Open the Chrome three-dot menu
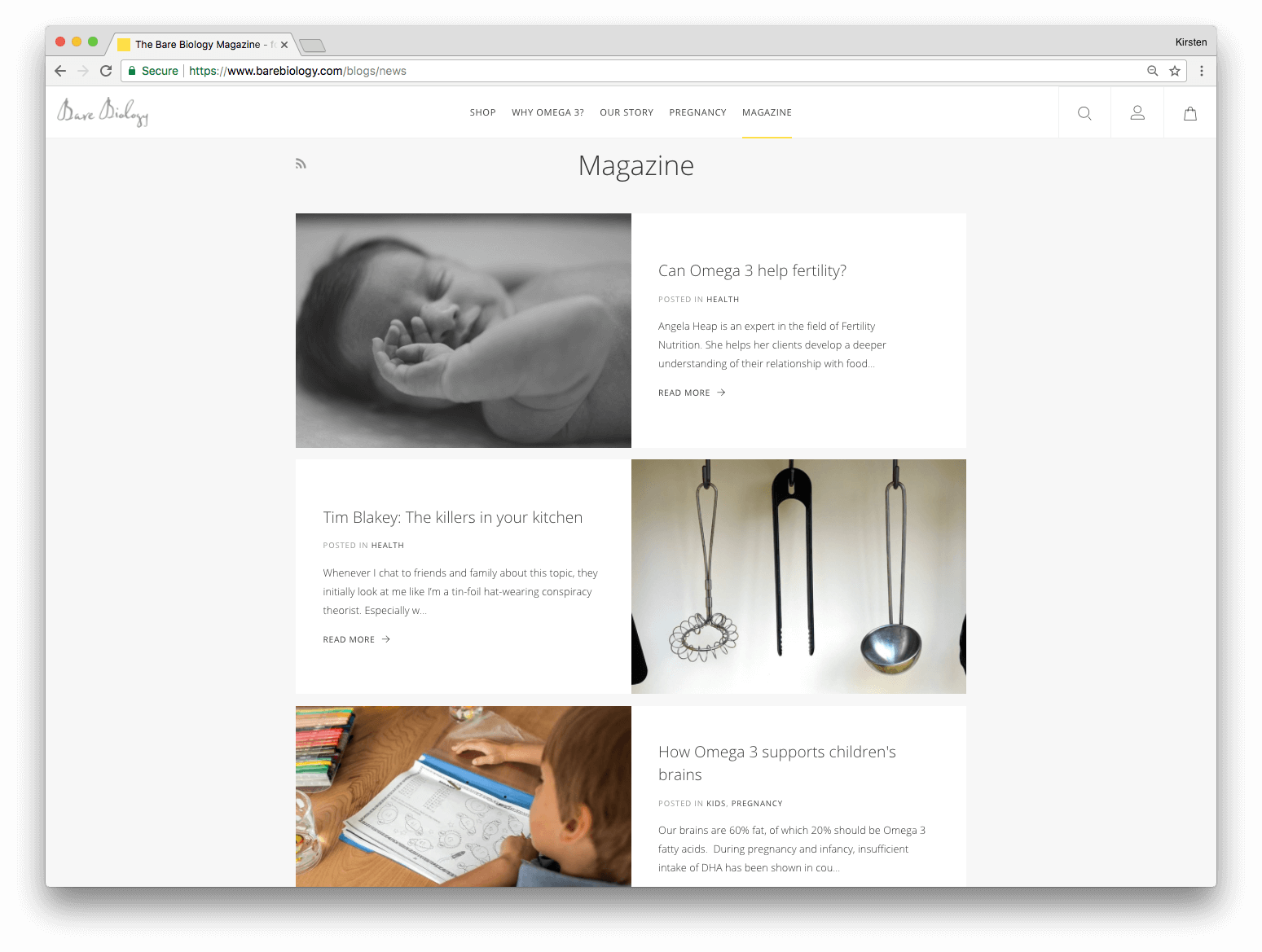Screen dimensions: 1262x952 click(1201, 71)
